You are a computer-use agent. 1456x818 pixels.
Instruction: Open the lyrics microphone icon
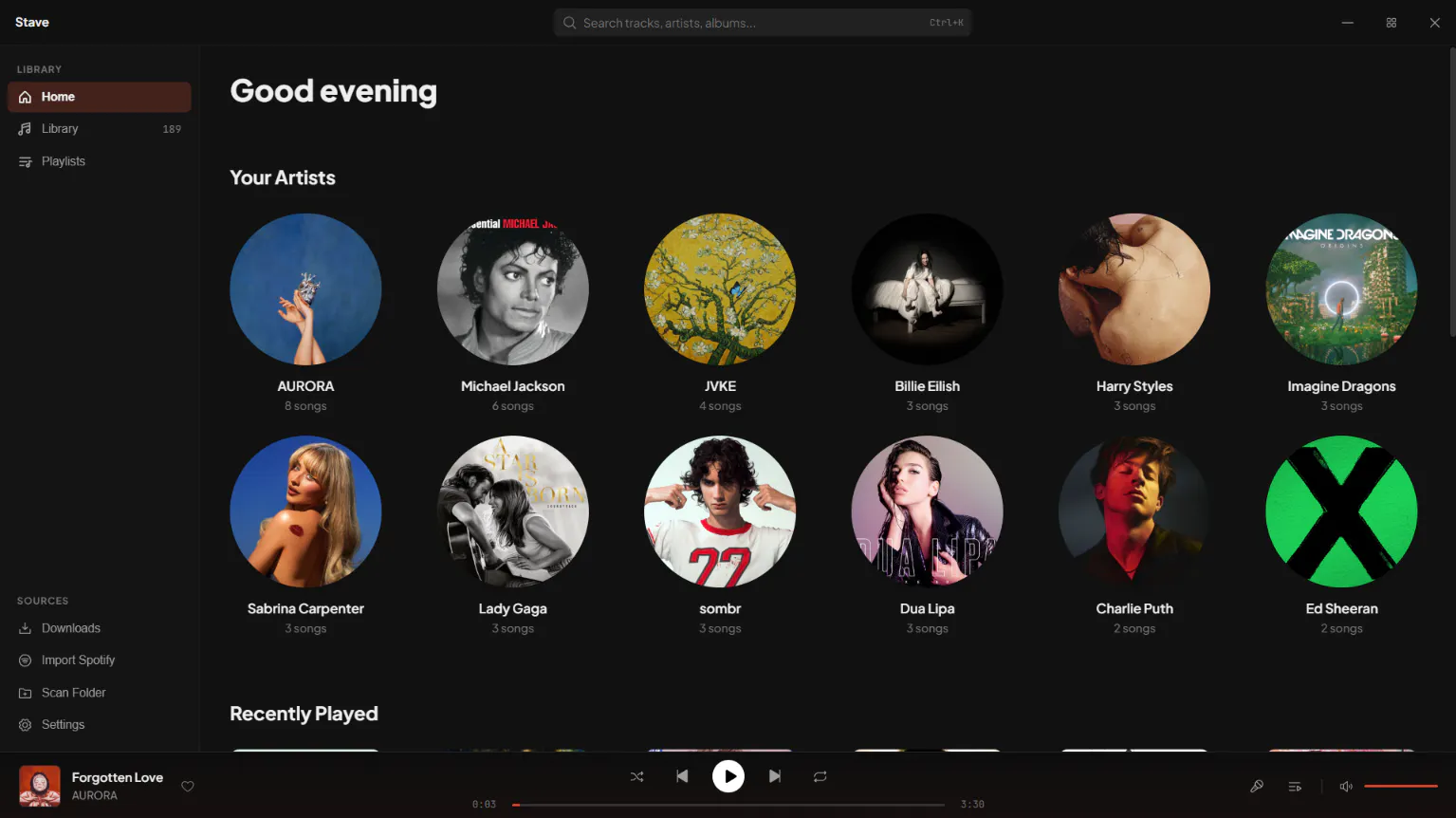pyautogui.click(x=1257, y=787)
